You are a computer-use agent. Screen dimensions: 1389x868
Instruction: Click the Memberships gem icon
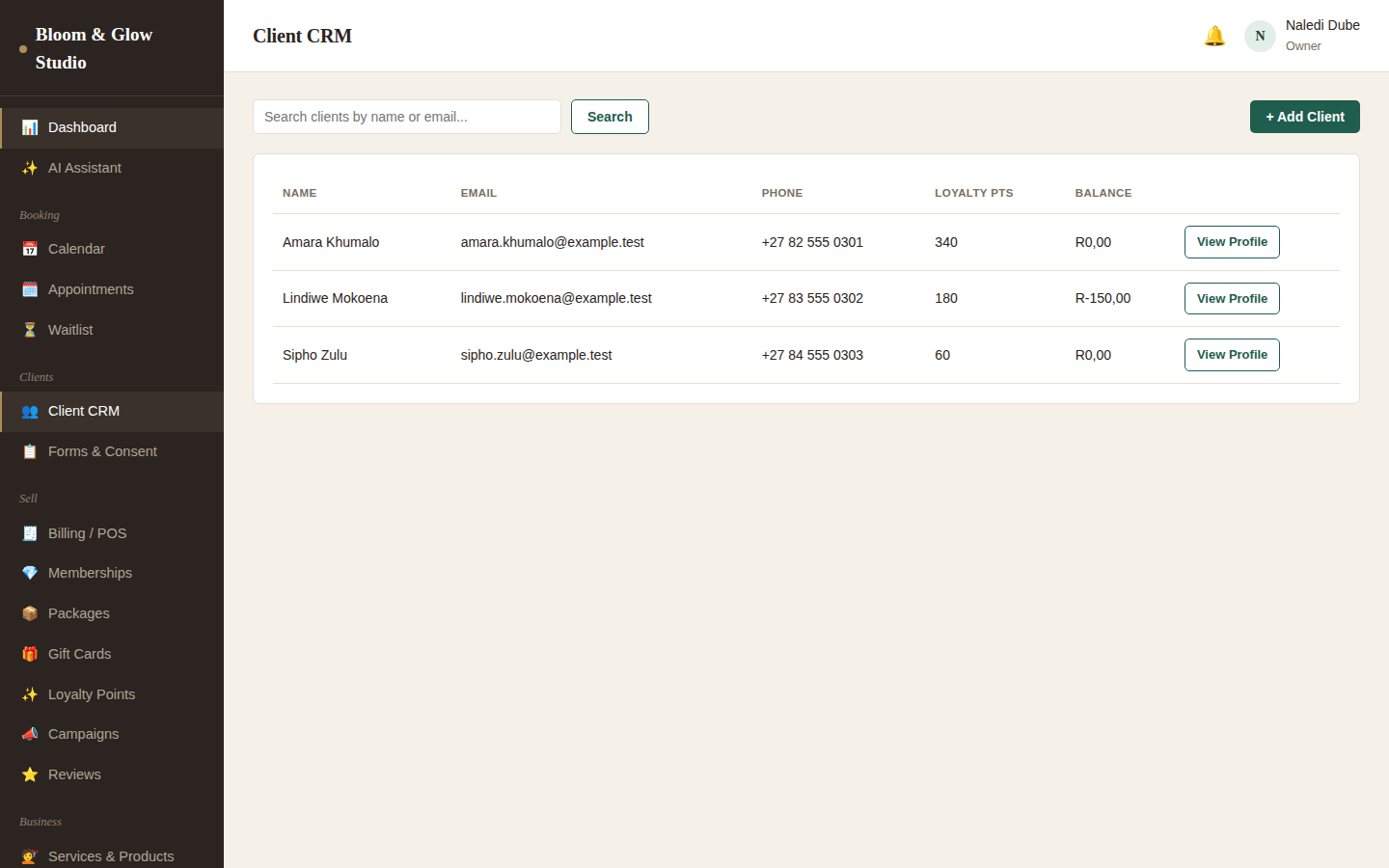tap(30, 573)
